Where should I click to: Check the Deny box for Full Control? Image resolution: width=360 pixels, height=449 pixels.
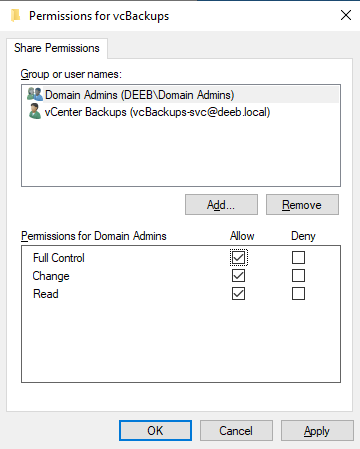298,258
